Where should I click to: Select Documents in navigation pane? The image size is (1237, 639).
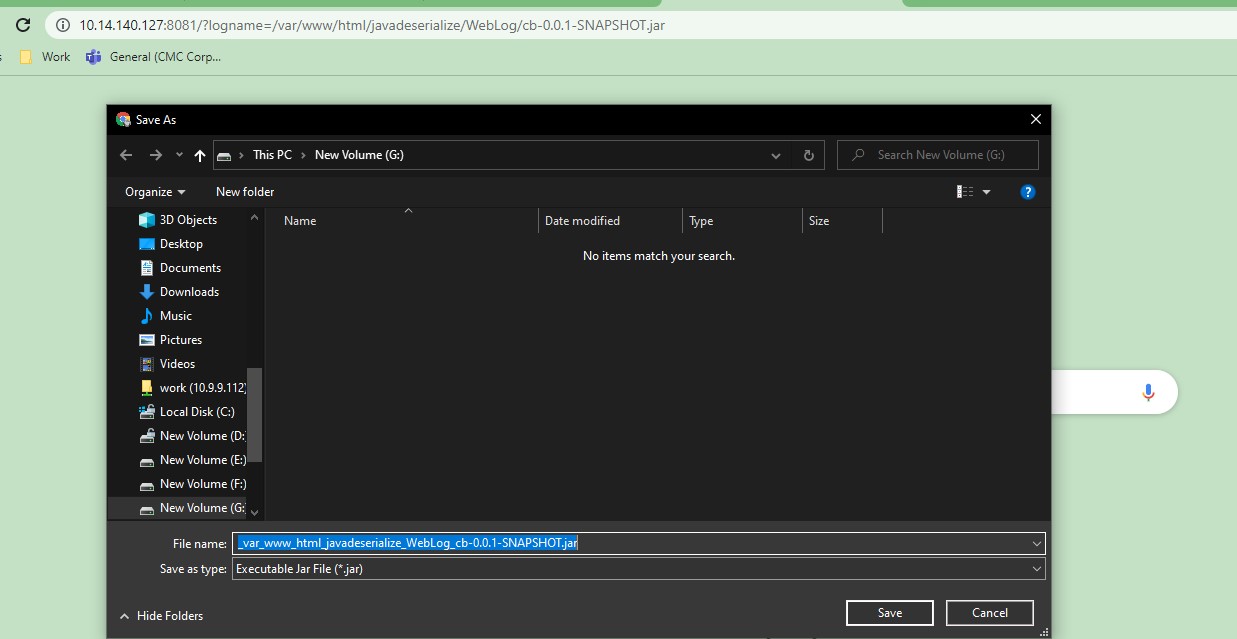(x=180, y=268)
